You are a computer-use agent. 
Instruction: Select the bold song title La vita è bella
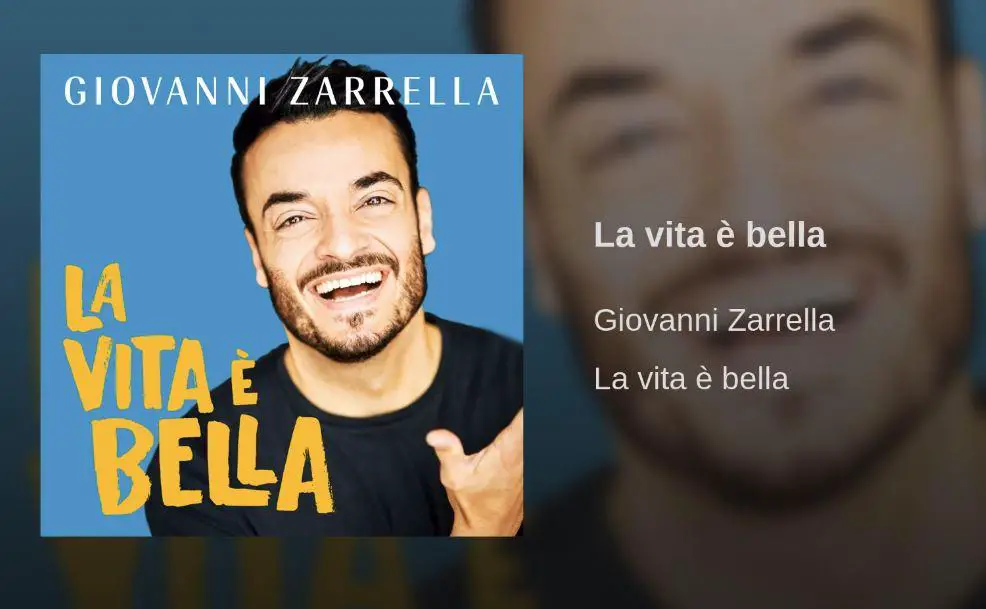(709, 235)
